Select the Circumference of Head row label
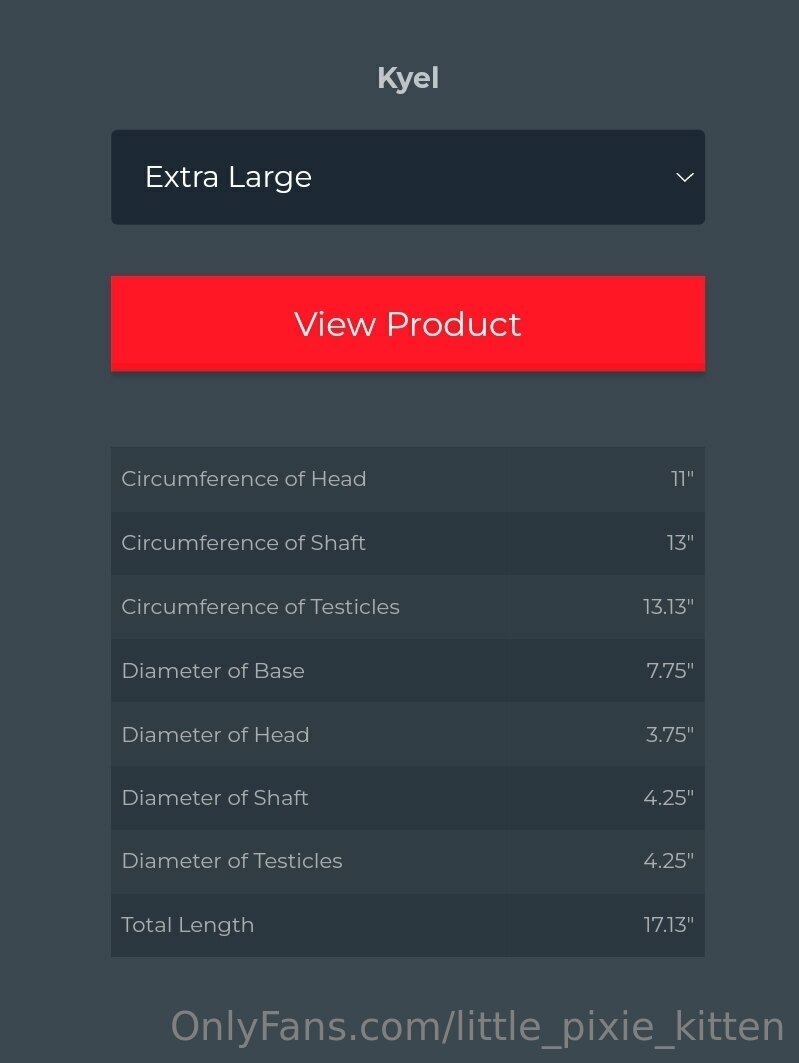The width and height of the screenshot is (799, 1063). point(244,479)
